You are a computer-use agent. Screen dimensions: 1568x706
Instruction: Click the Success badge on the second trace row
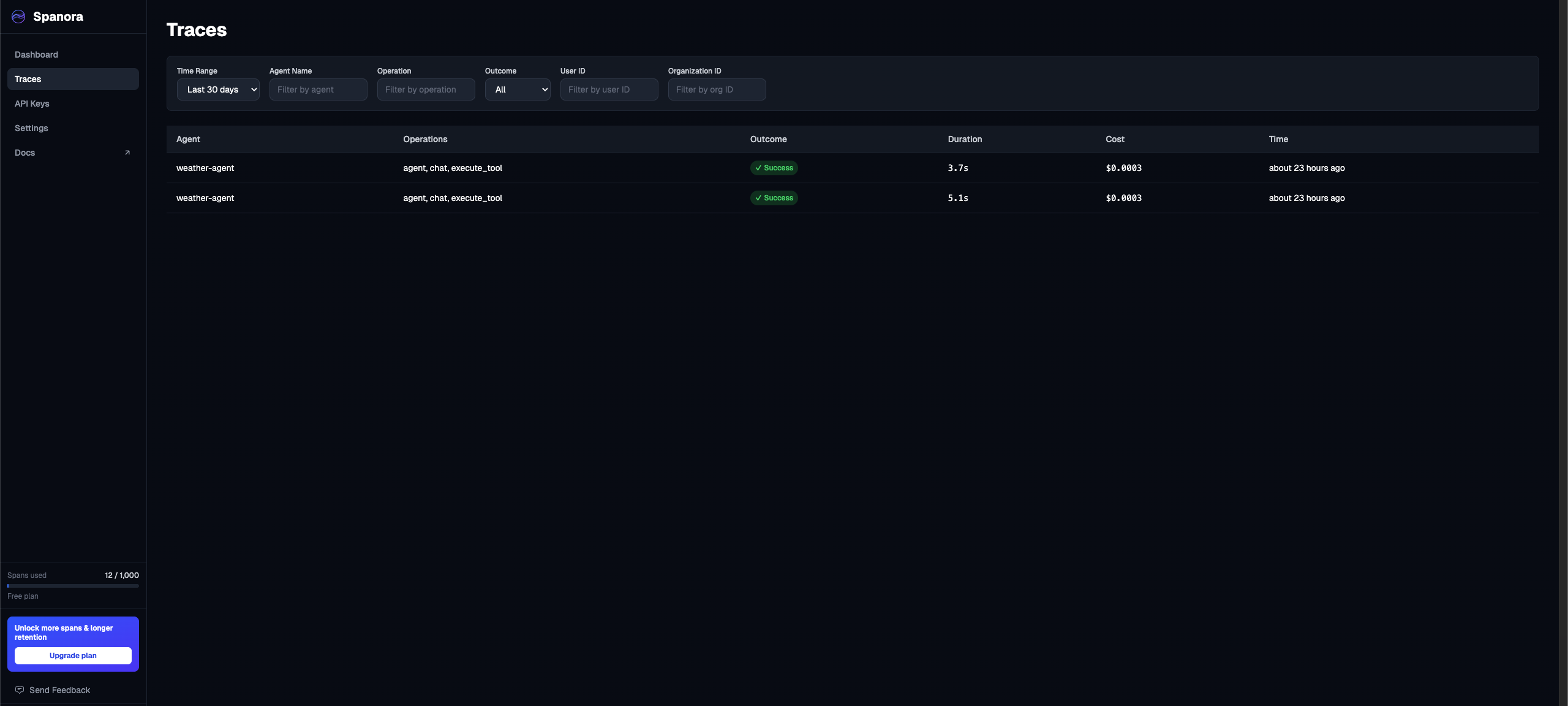tap(774, 198)
